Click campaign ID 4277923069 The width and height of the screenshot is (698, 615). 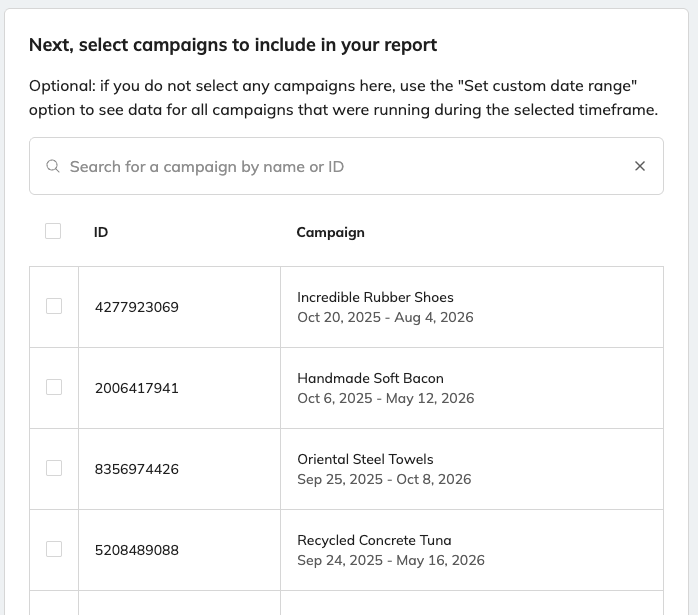[136, 307]
